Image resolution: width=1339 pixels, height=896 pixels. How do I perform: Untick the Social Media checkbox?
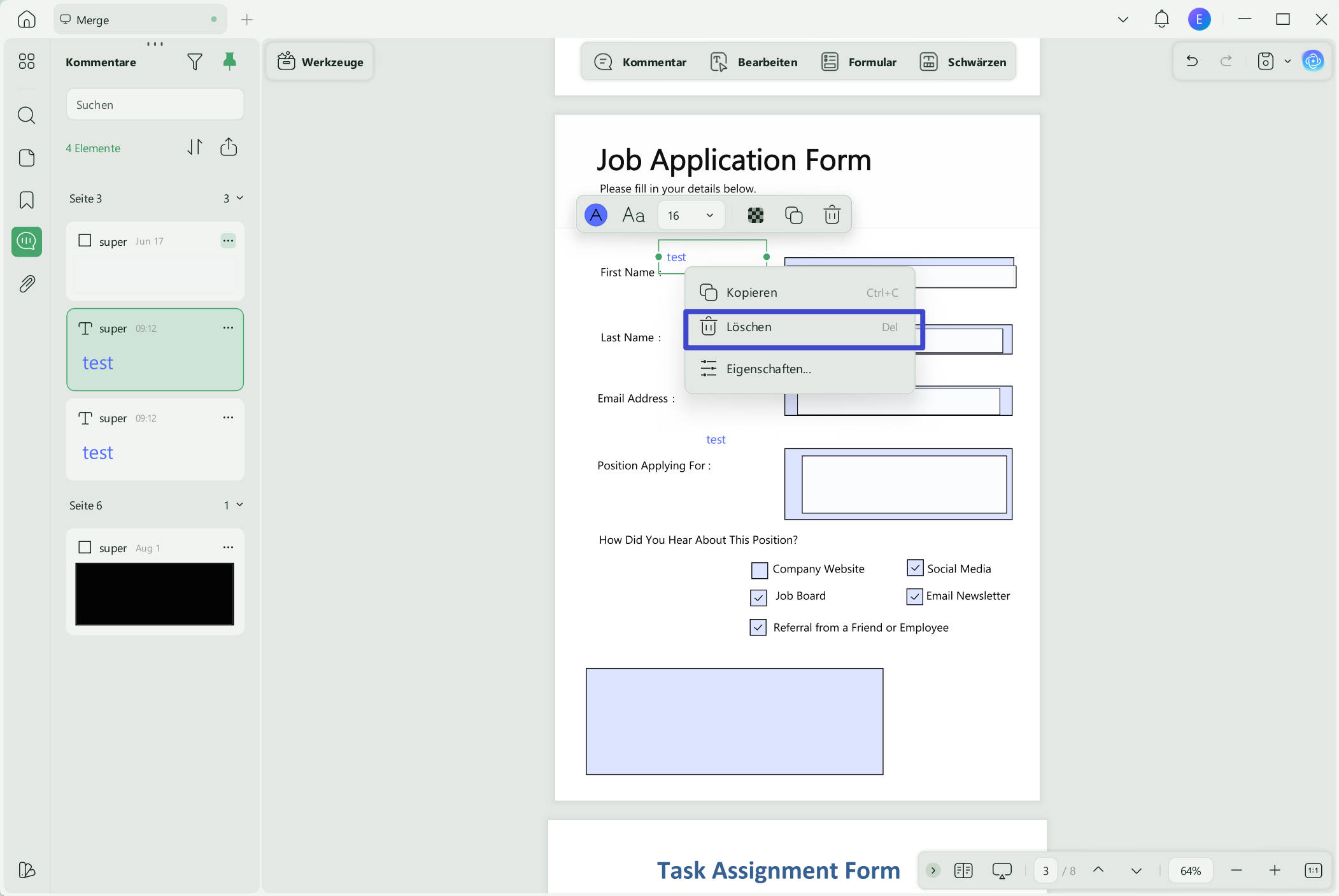coord(915,567)
